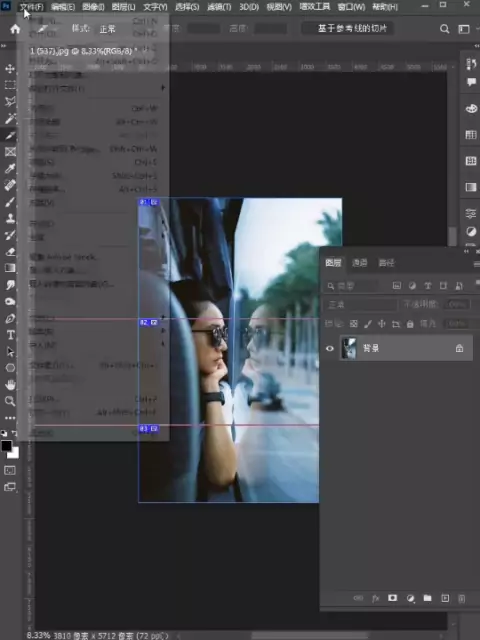480x640 pixels.
Task: Open the layer blend mode dropdown
Action: point(360,304)
